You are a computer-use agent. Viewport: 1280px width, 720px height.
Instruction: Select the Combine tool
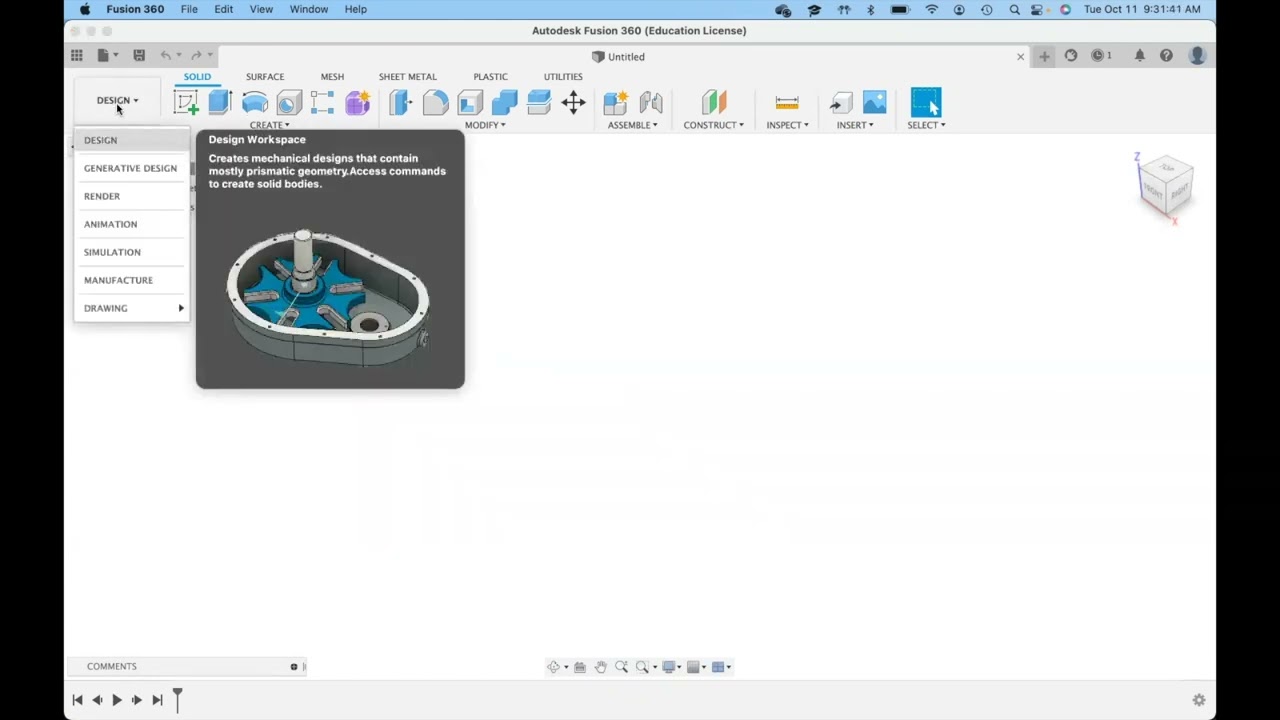pos(505,102)
